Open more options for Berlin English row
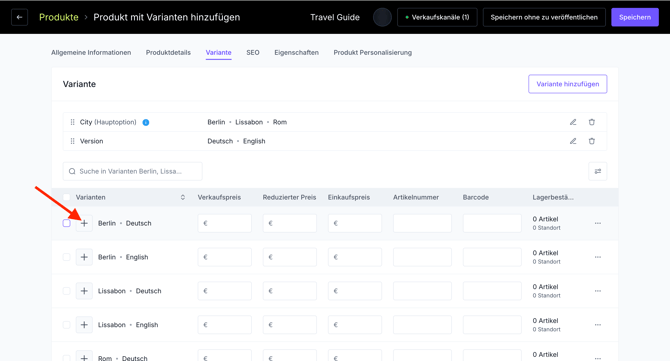The height and width of the screenshot is (361, 670). pos(597,257)
